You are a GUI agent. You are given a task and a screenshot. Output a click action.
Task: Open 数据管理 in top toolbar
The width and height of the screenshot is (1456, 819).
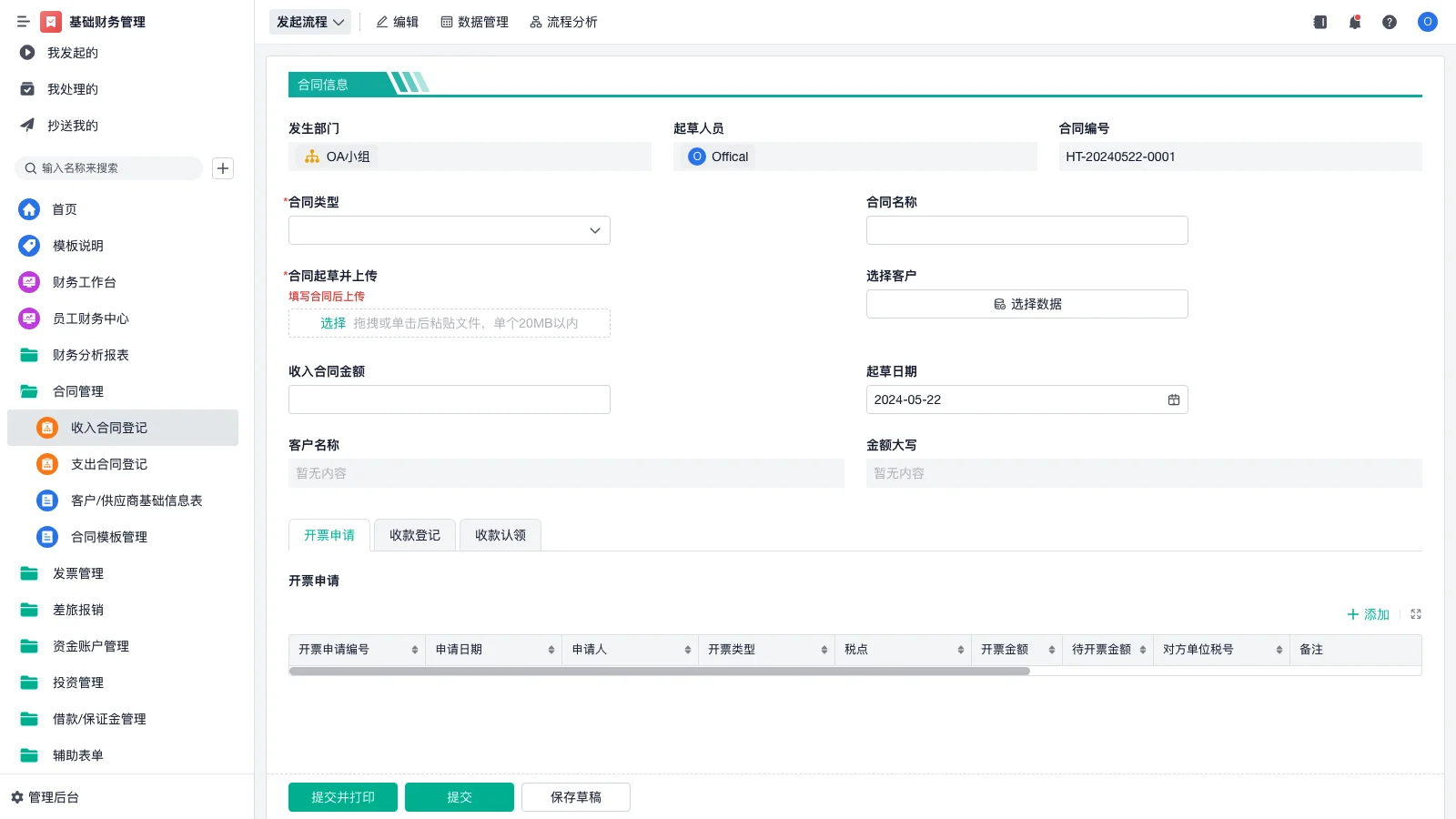click(475, 22)
